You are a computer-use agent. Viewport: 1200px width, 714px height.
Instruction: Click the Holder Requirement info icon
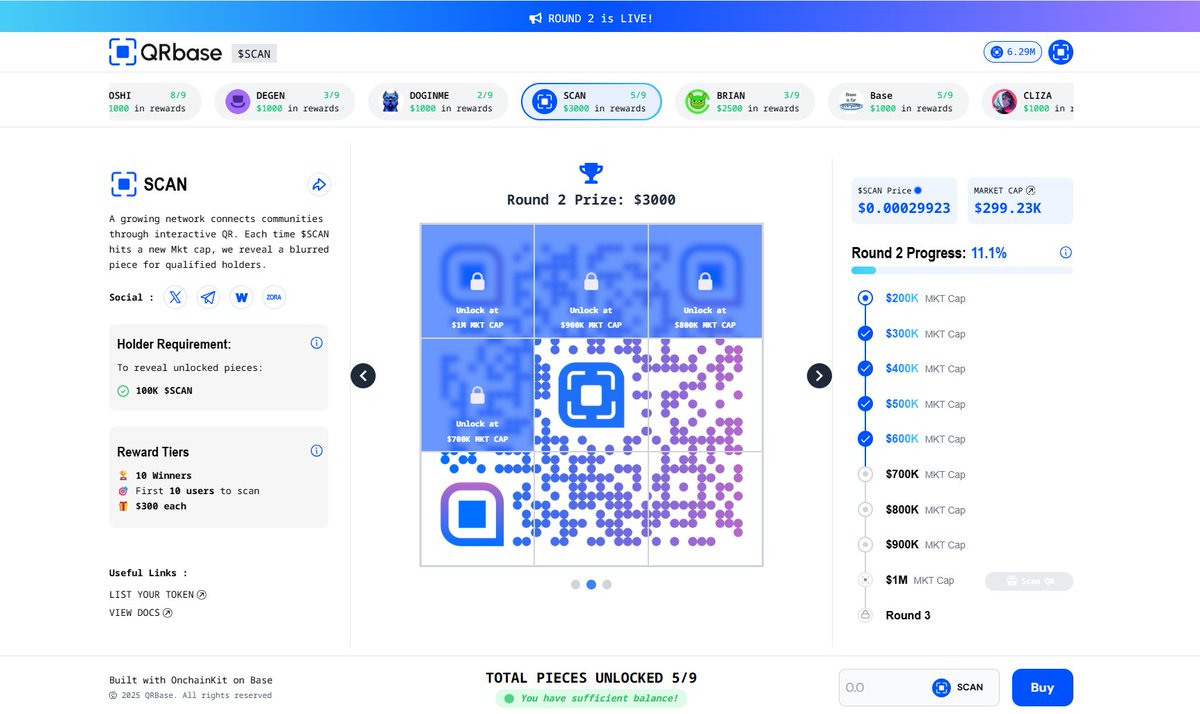pos(317,343)
